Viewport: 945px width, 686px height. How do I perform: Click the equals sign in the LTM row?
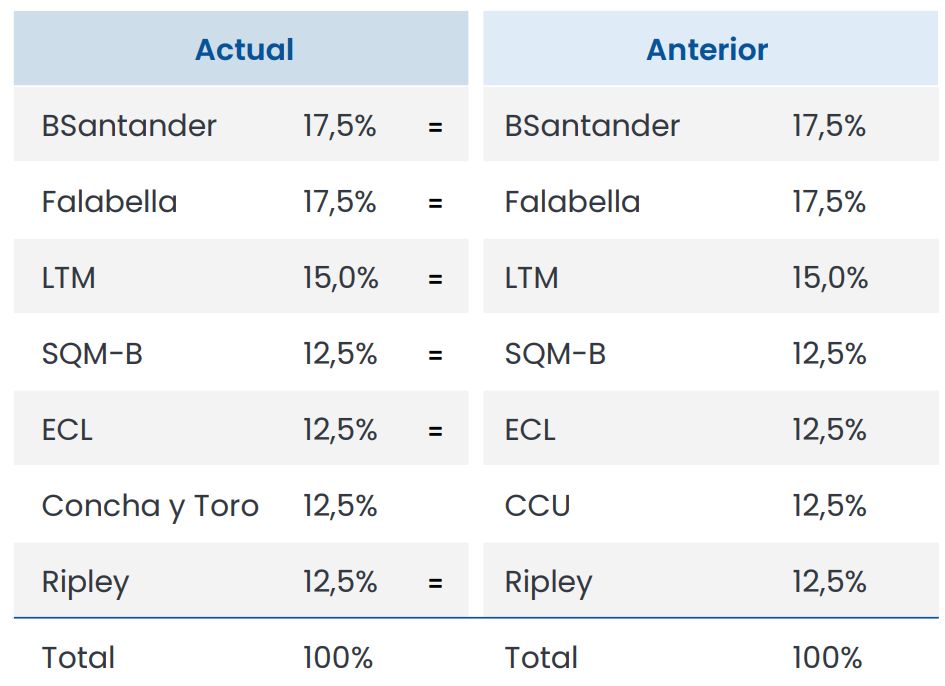435,279
